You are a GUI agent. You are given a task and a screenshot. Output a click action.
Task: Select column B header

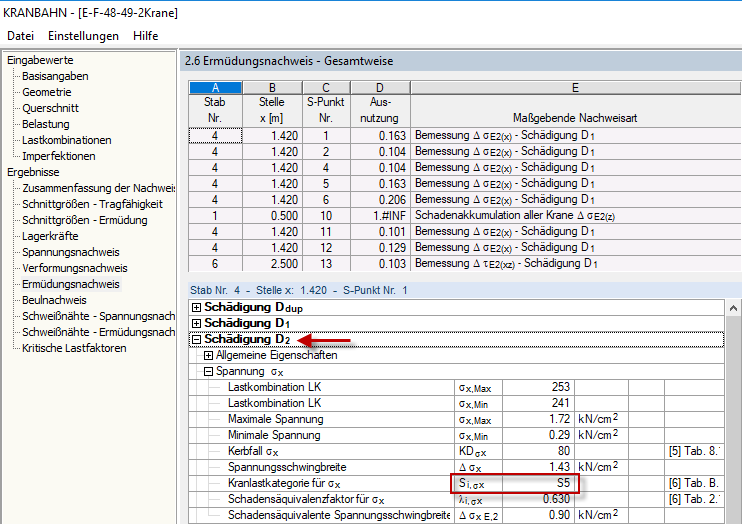[272, 88]
